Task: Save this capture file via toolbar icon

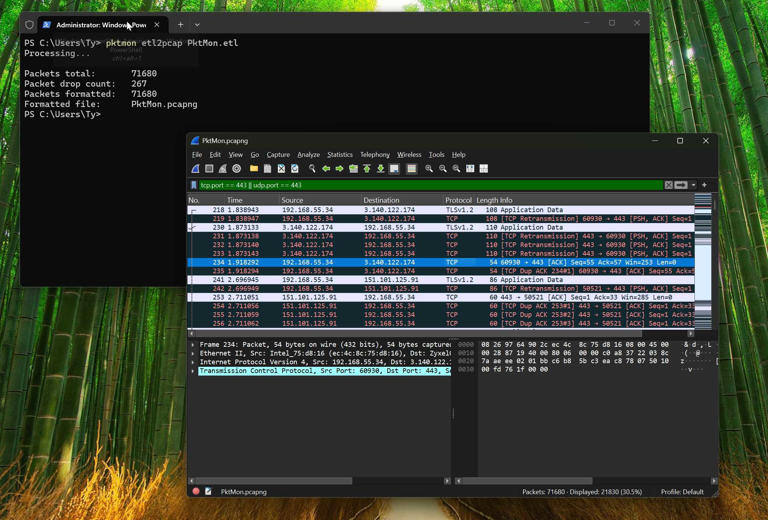Action: tap(267, 168)
